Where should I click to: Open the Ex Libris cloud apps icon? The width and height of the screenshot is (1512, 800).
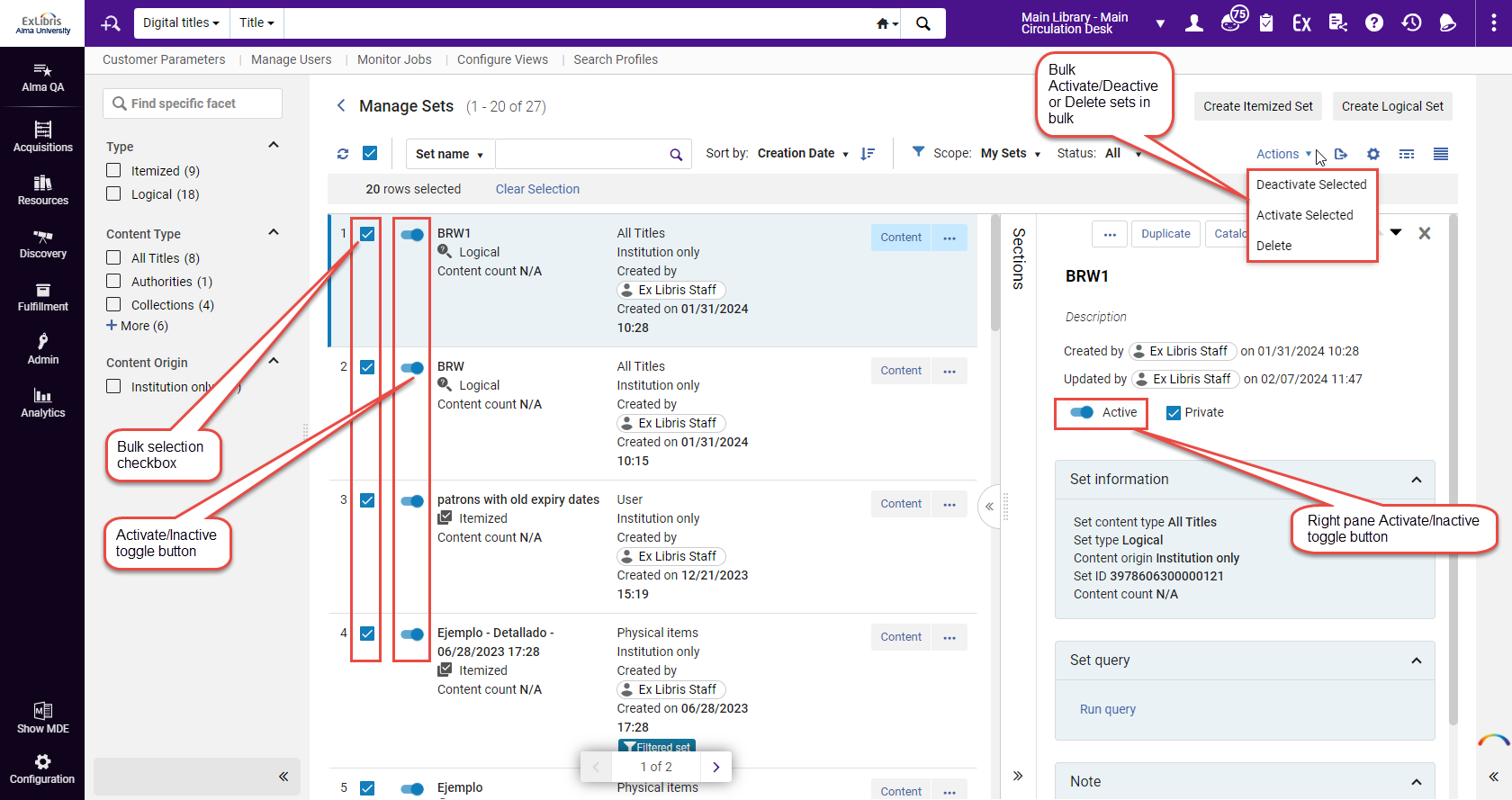[x=1301, y=23]
